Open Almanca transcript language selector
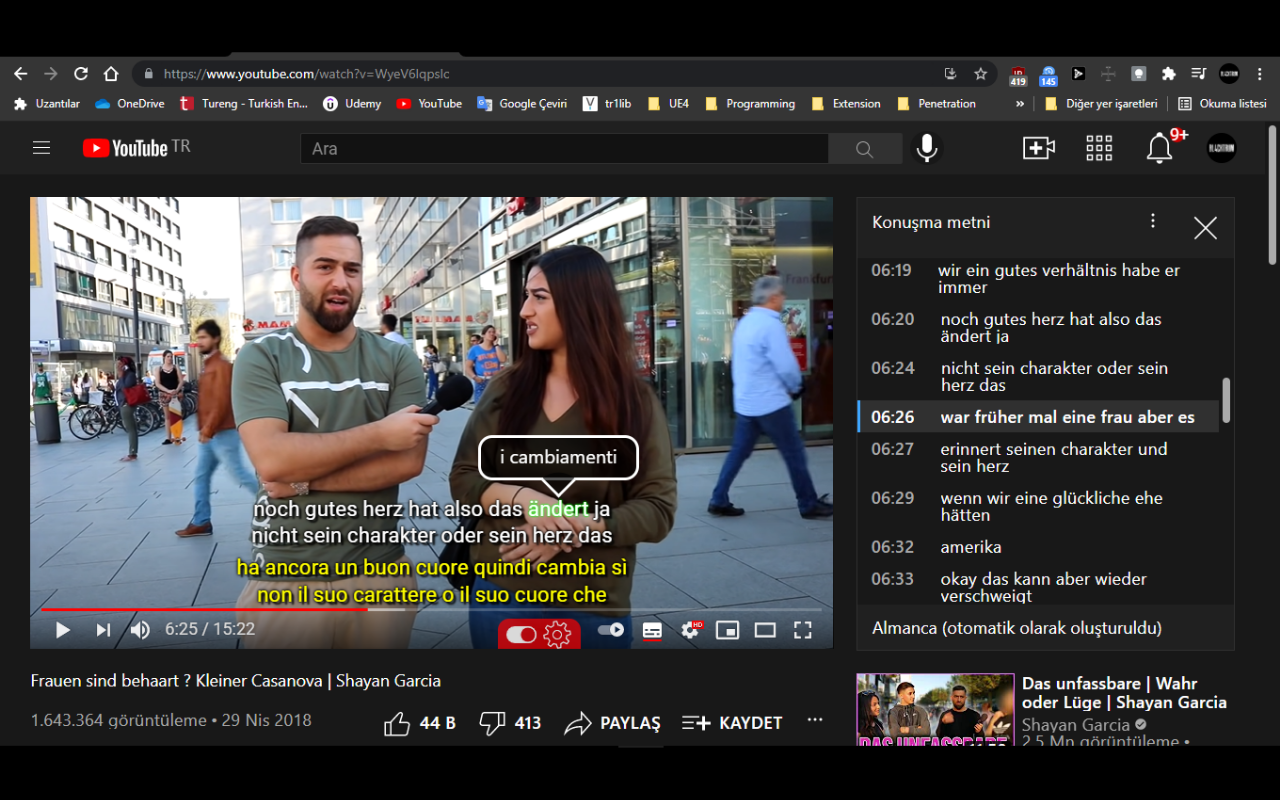The image size is (1280, 800). coord(1017,629)
